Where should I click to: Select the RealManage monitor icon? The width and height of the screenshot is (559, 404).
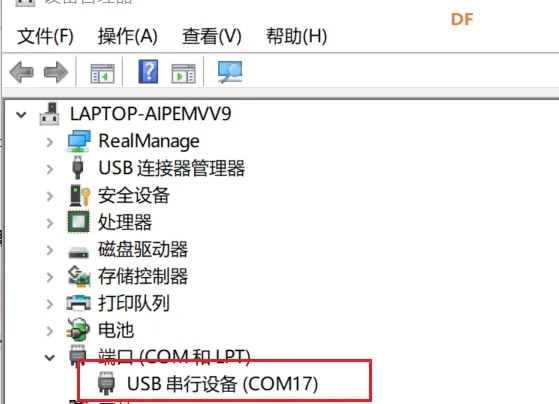pyautogui.click(x=79, y=141)
